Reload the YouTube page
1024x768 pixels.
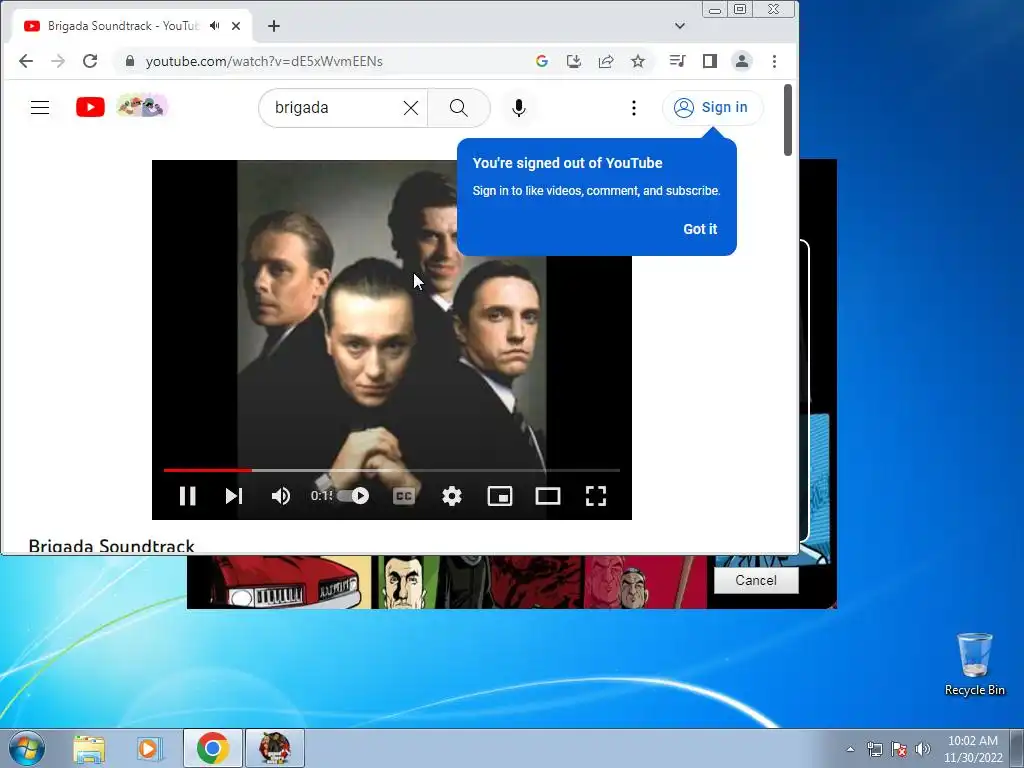(x=90, y=61)
